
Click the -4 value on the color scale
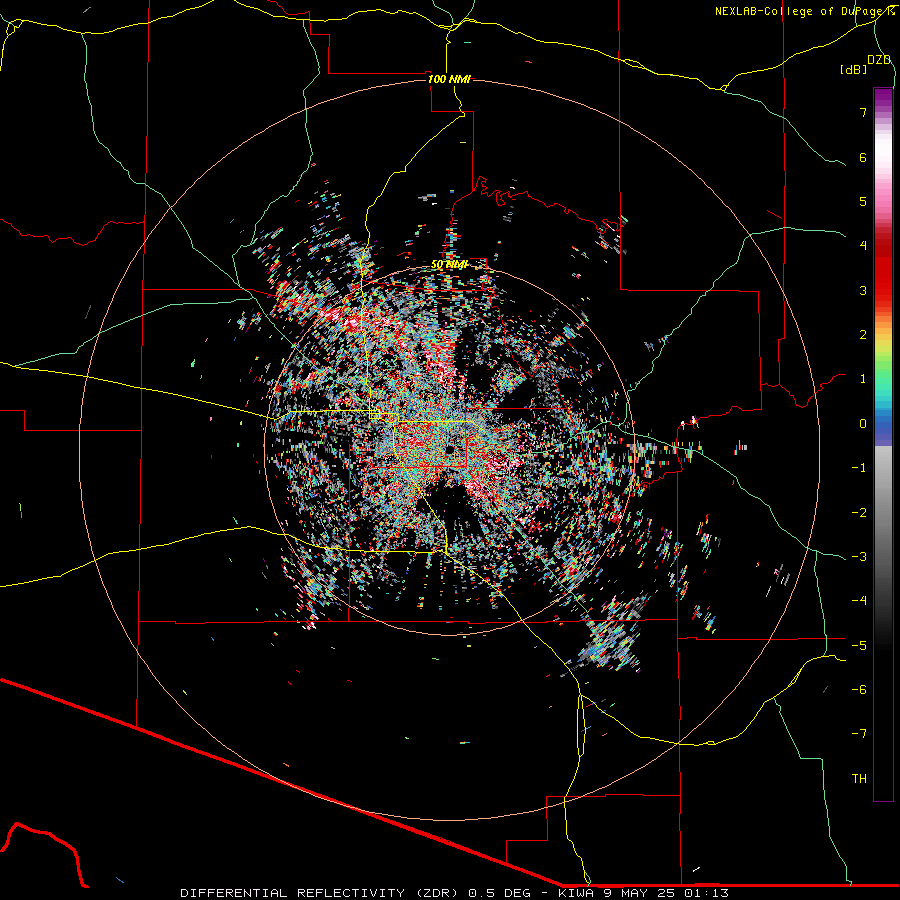coord(859,601)
